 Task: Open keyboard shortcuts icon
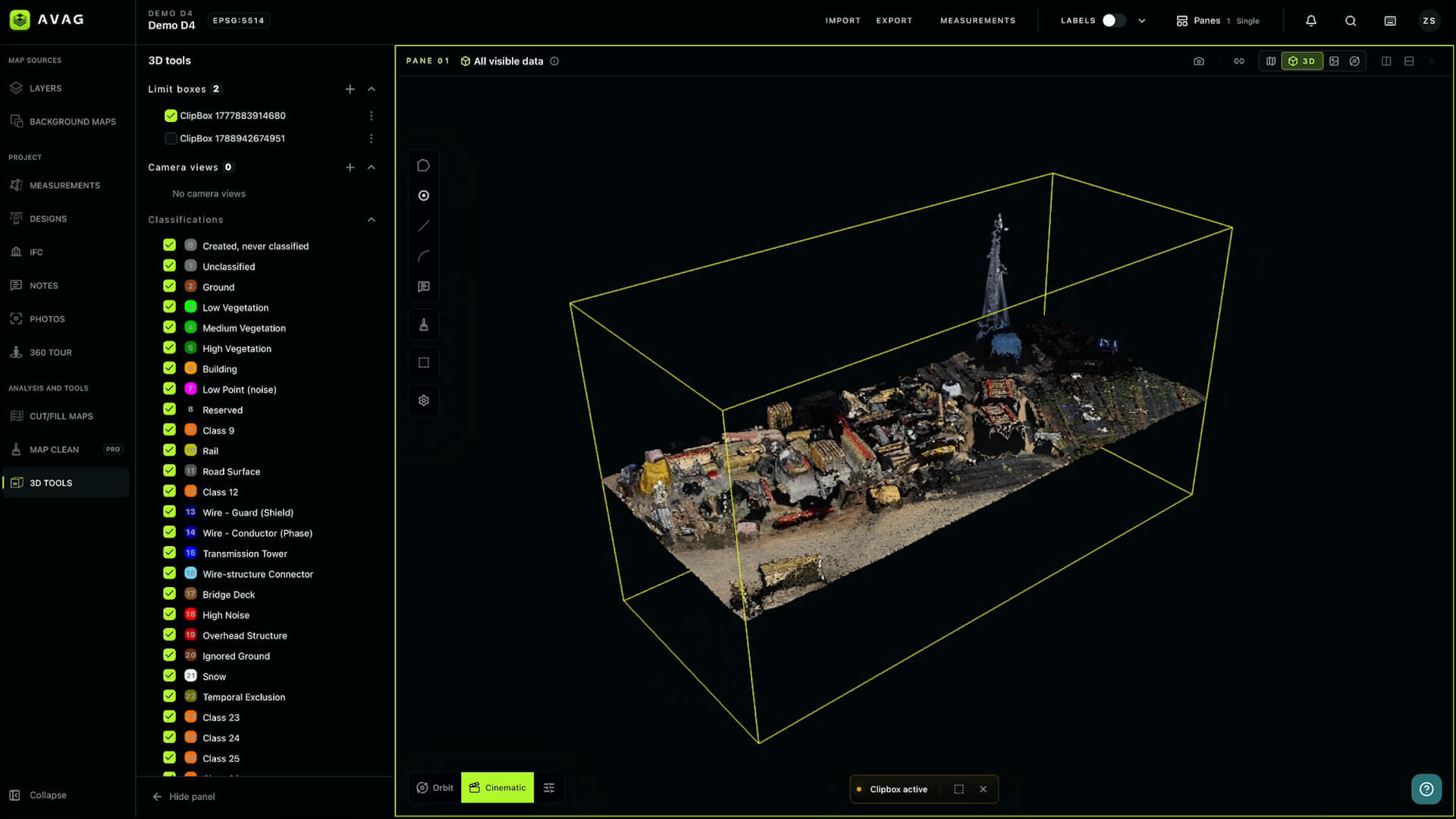click(x=1390, y=21)
